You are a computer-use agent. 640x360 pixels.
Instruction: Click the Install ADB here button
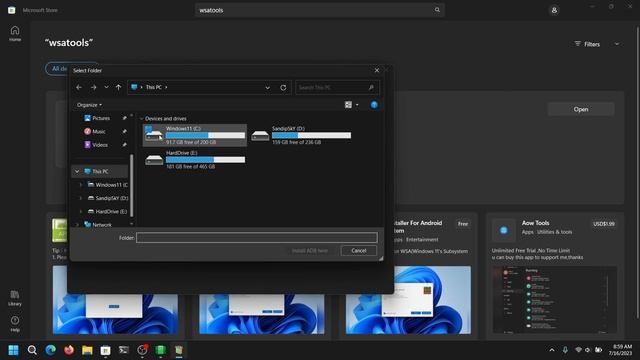point(310,251)
